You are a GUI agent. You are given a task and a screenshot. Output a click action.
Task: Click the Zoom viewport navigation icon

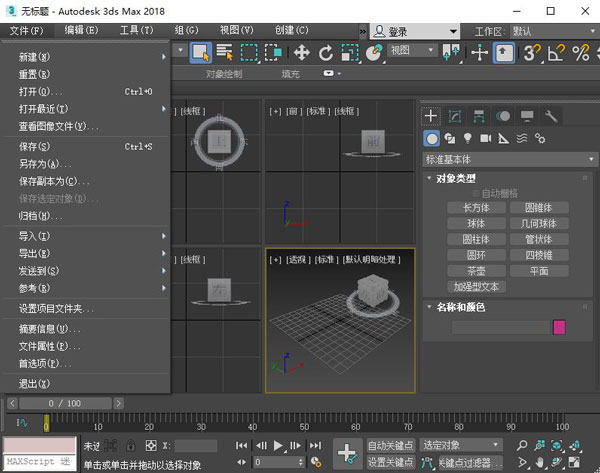pos(522,445)
